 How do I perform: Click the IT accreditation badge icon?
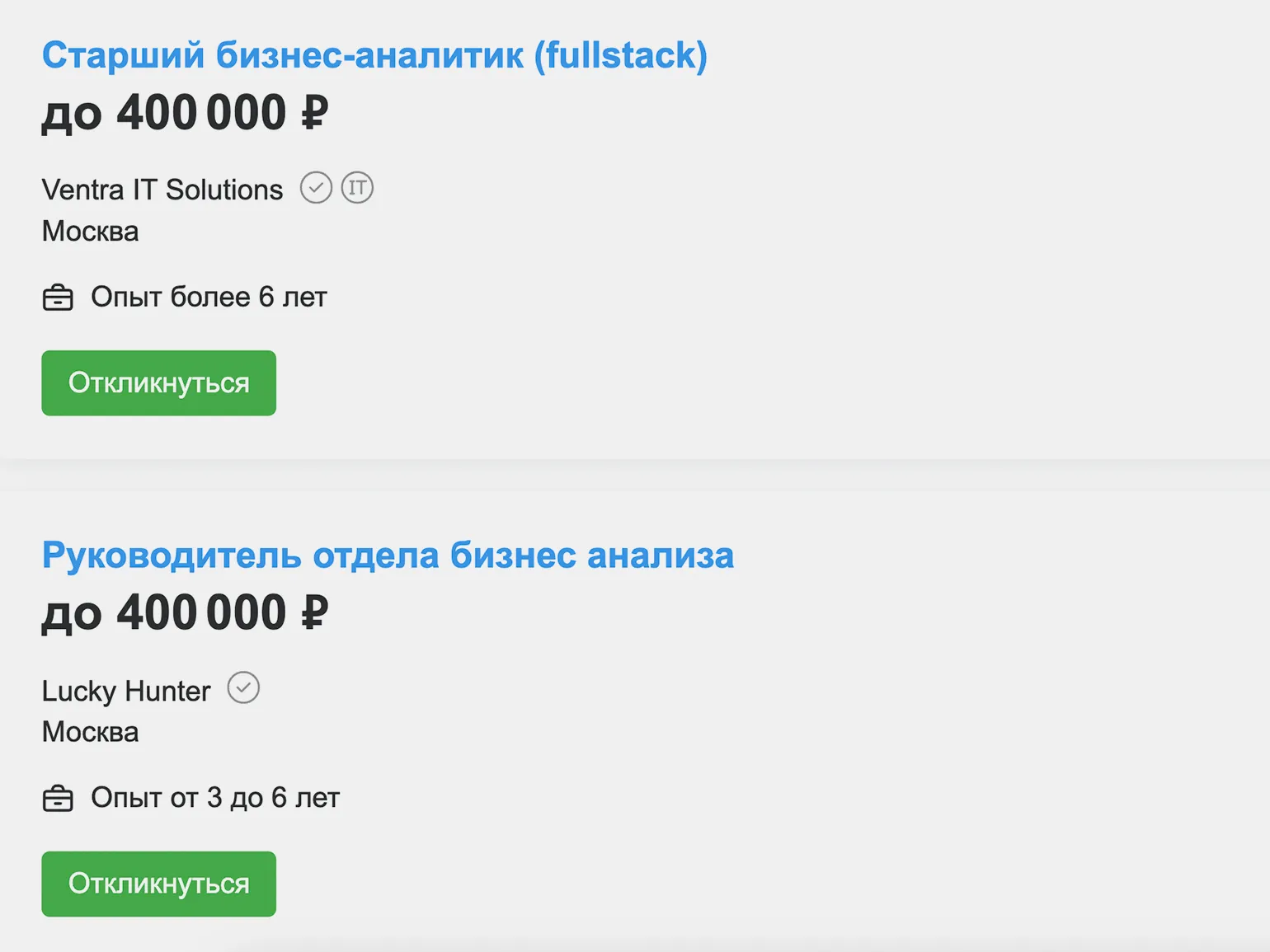[357, 188]
